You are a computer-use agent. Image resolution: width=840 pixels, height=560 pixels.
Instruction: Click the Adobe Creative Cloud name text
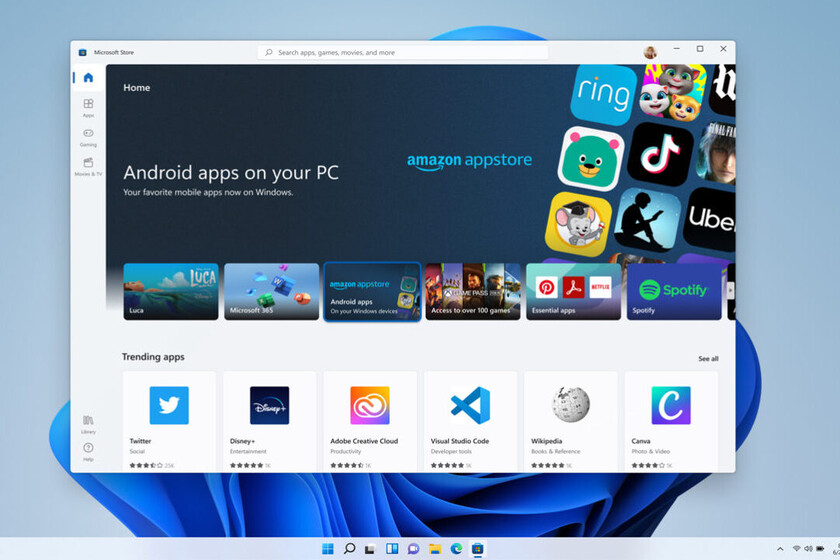click(x=364, y=441)
